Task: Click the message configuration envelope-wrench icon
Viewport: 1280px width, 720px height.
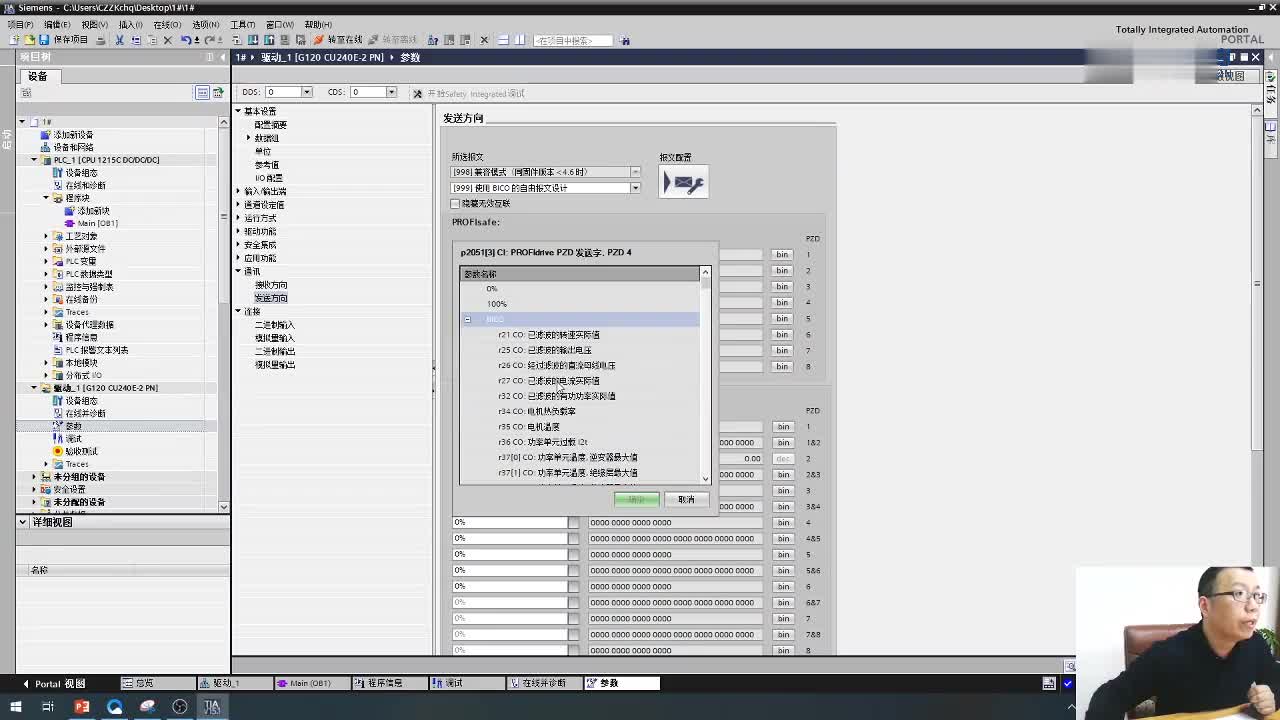Action: [x=684, y=182]
